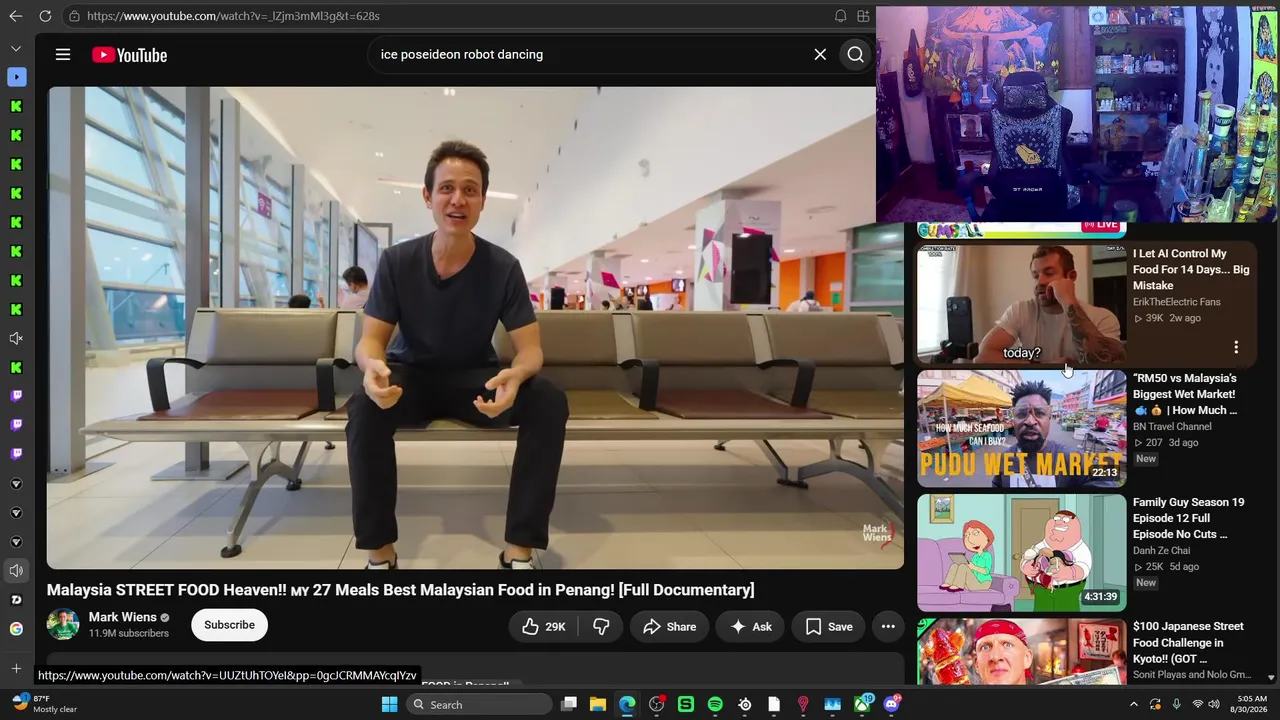This screenshot has height=720, width=1280.
Task: Open the Mark Wiens channel avatar
Action: [63, 625]
